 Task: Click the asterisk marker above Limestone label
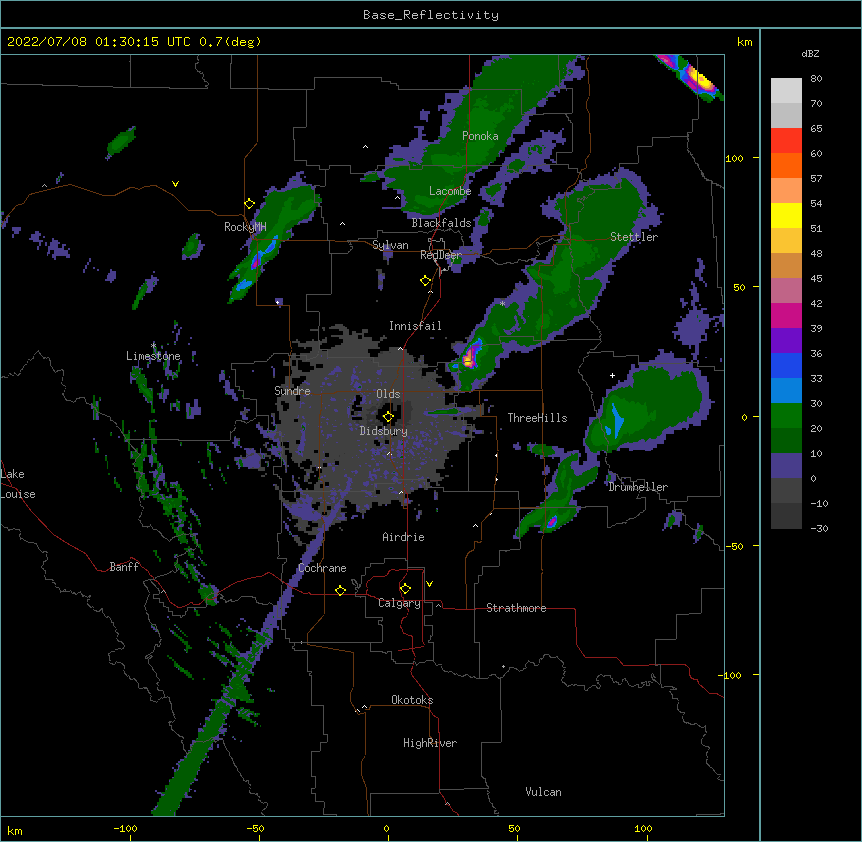(153, 346)
